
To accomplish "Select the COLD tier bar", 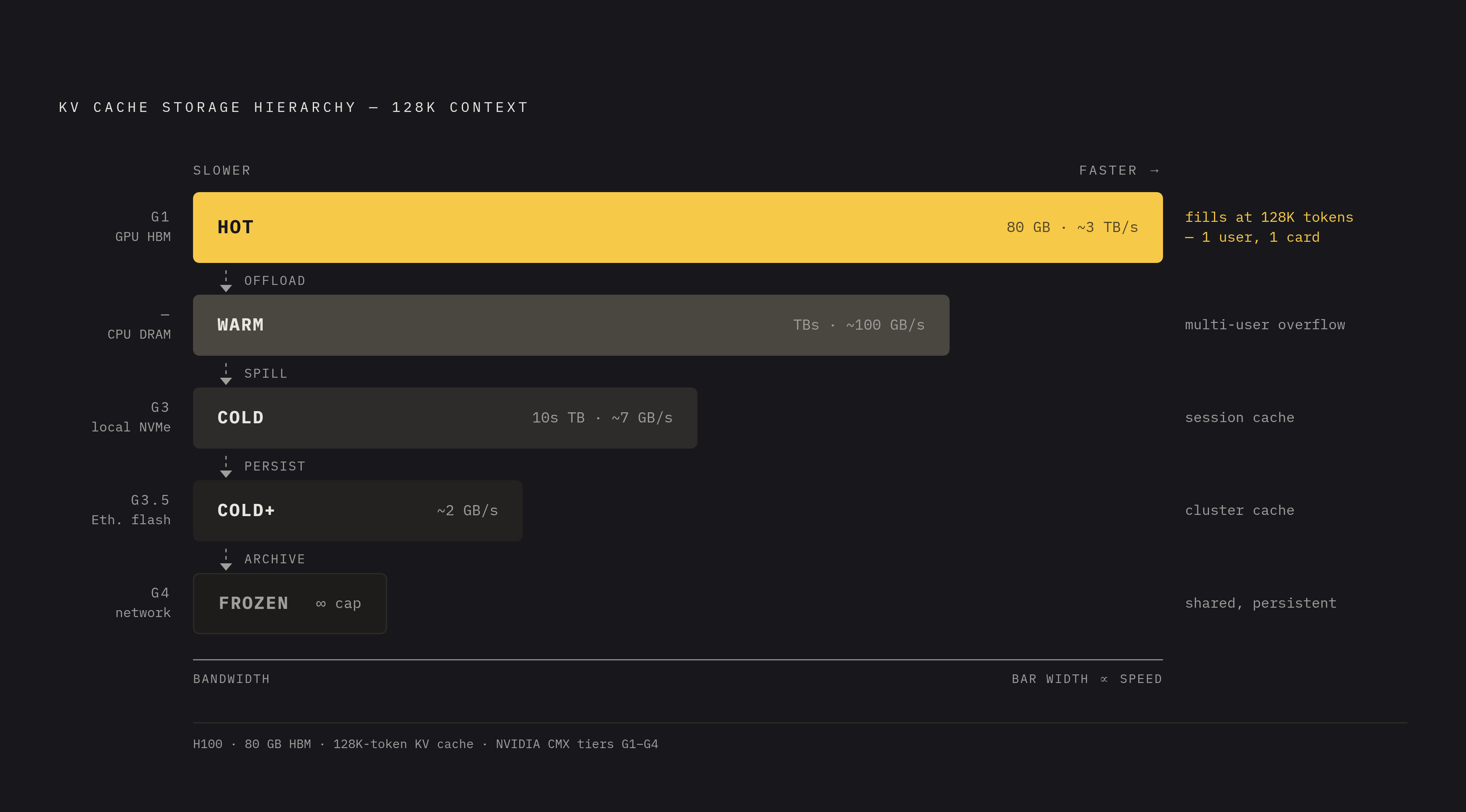I will pyautogui.click(x=445, y=418).
